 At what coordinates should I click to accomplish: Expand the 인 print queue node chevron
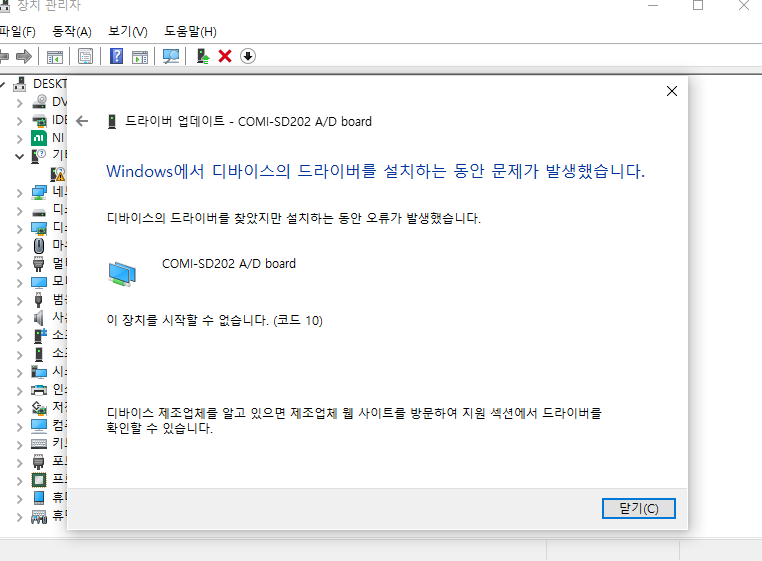19,390
